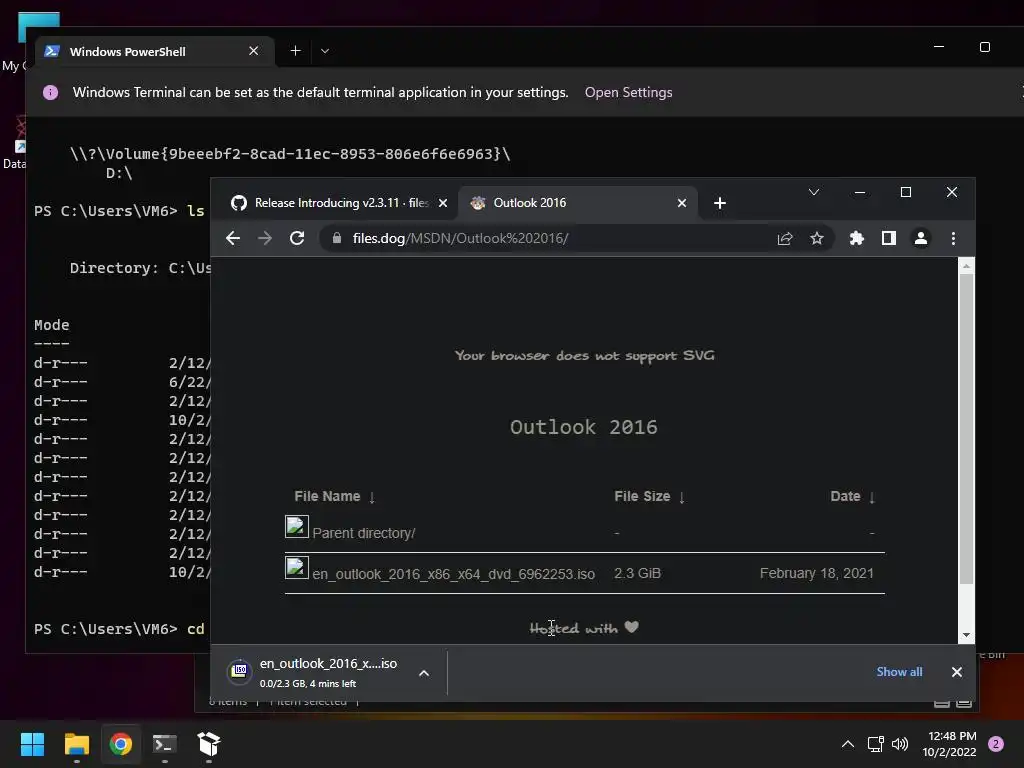1024x768 pixels.
Task: Close the Windows PowerShell tab
Action: [253, 51]
